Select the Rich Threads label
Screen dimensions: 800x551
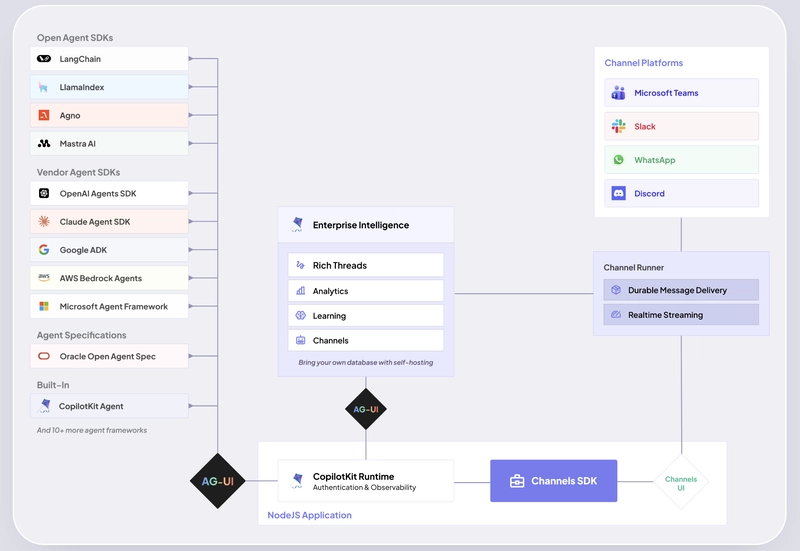[x=340, y=265]
